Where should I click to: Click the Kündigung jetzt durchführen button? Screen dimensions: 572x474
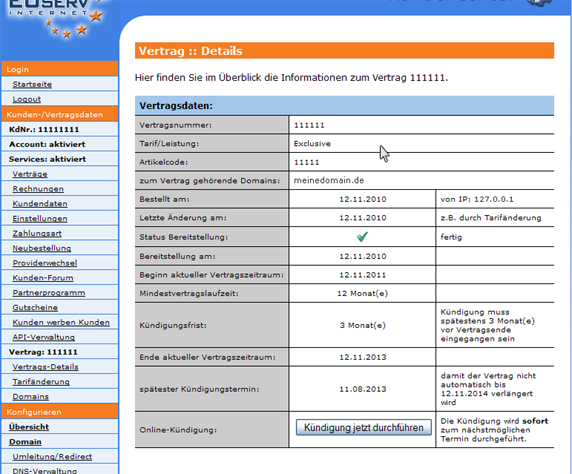tap(364, 428)
